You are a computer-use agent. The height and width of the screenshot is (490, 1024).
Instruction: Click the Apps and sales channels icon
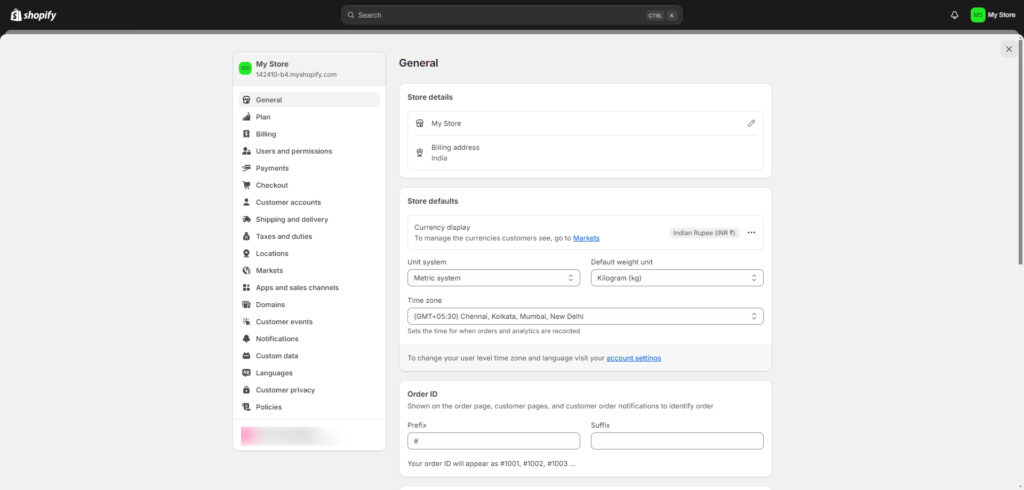point(246,287)
